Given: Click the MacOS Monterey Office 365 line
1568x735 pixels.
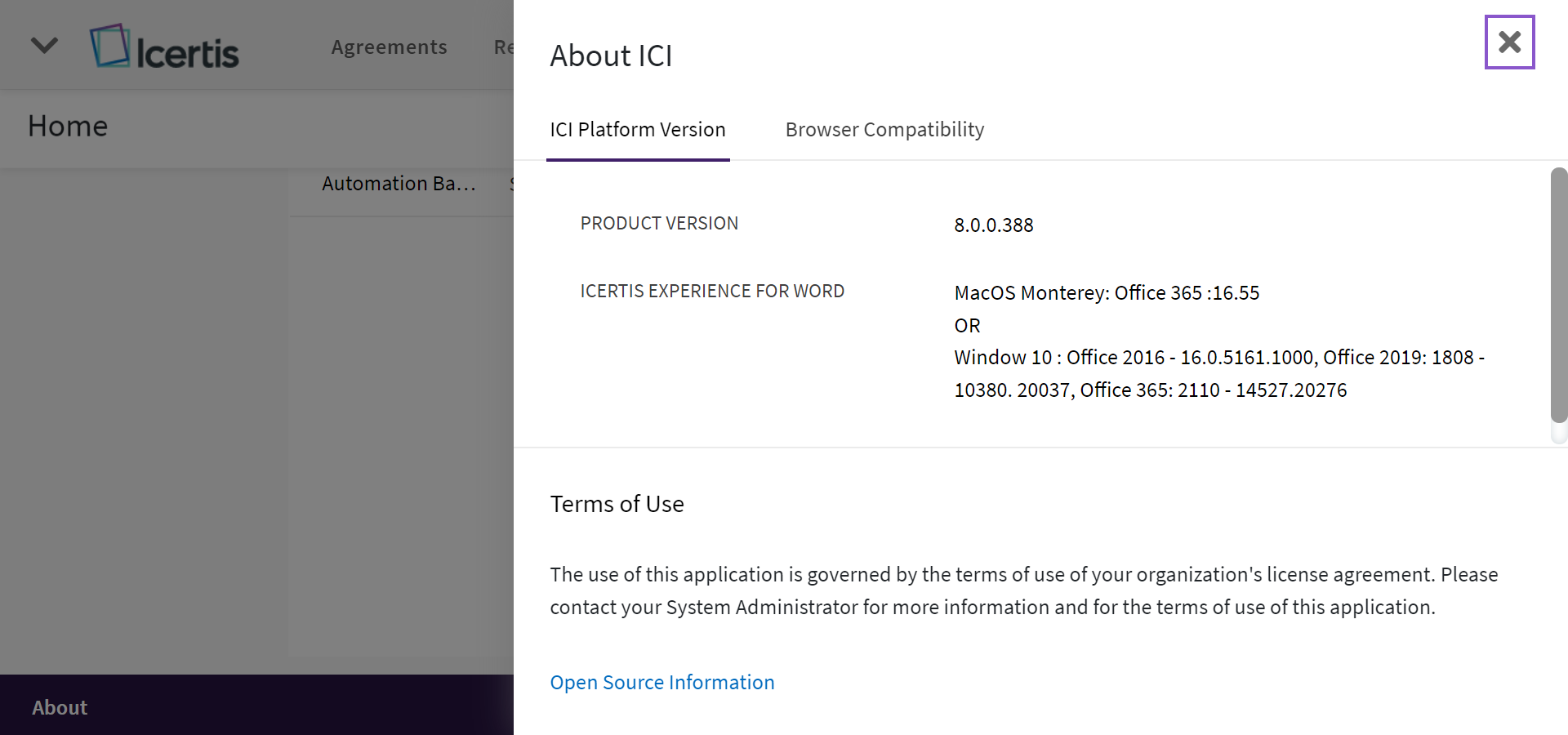Looking at the screenshot, I should click(1107, 293).
